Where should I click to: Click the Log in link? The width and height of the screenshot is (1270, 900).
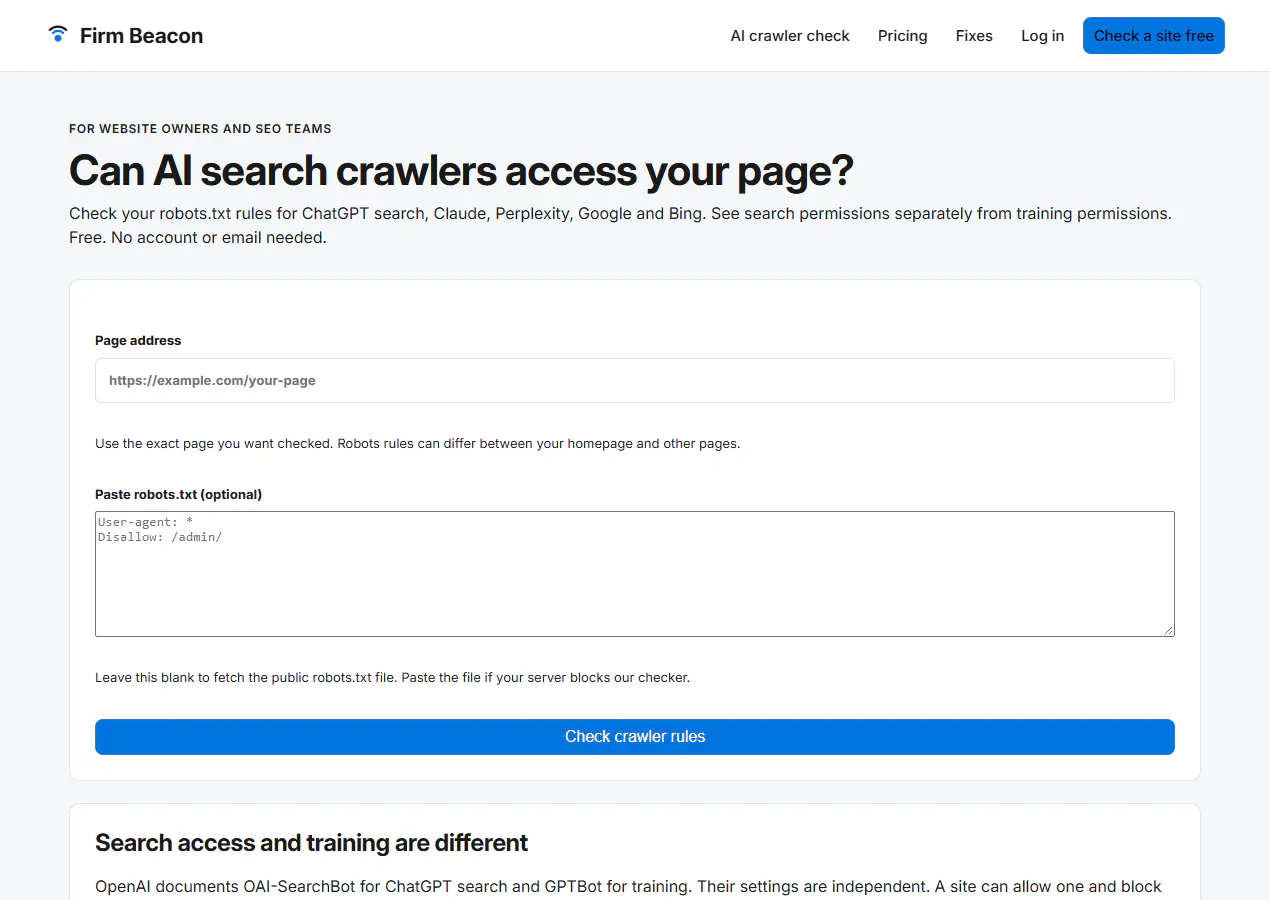pos(1042,36)
